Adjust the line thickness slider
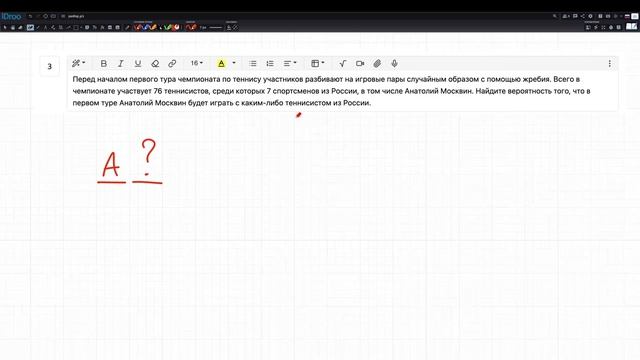Viewport: 640px width, 360px height. pyautogui.click(x=216, y=27)
